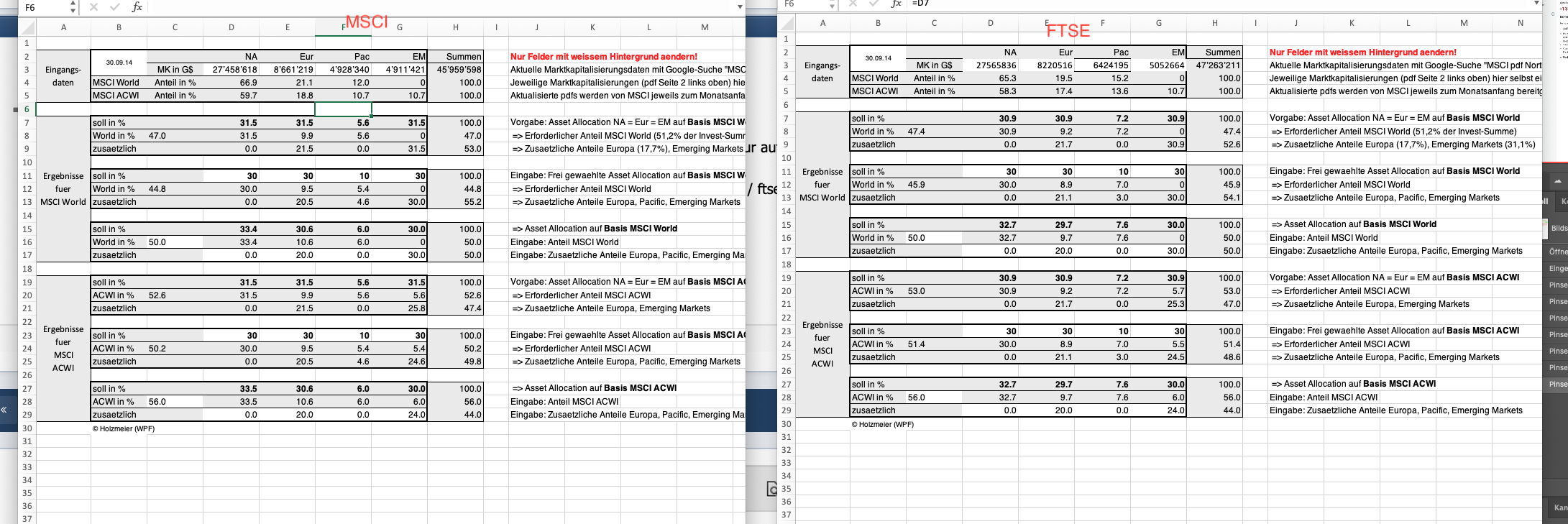Viewport: 1568px width, 524px height.
Task: Expand the formula bar in the FTSE window
Action: coord(1537,4)
